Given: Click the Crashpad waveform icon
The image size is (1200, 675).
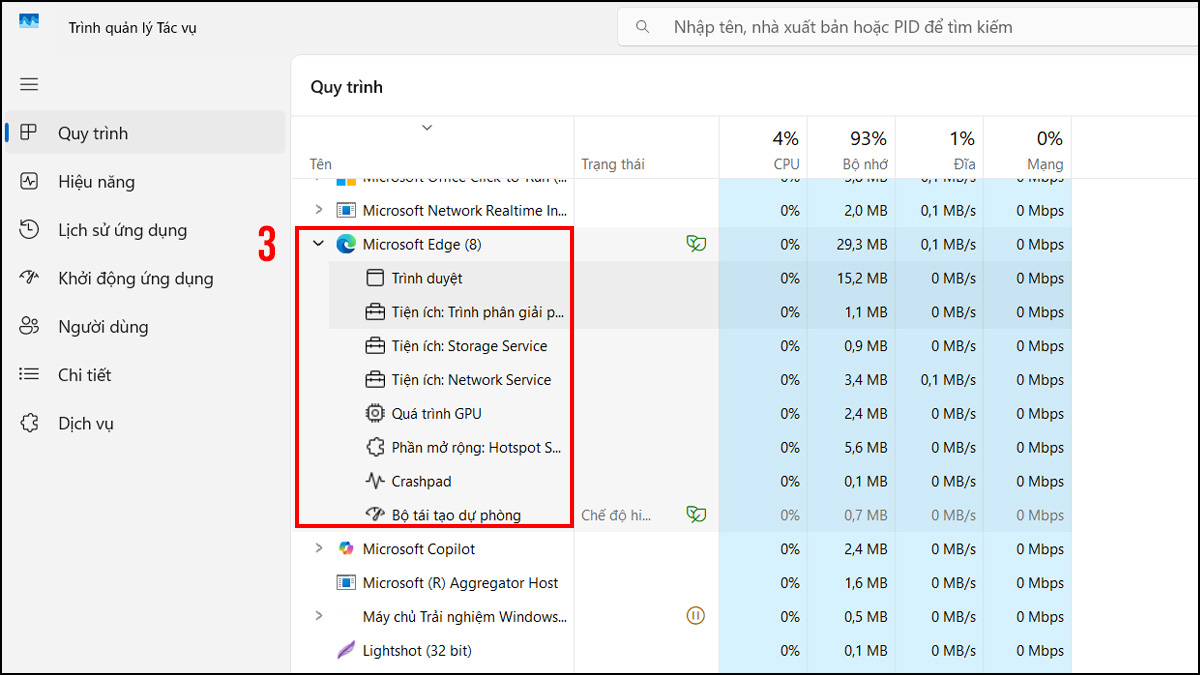Looking at the screenshot, I should [x=374, y=481].
